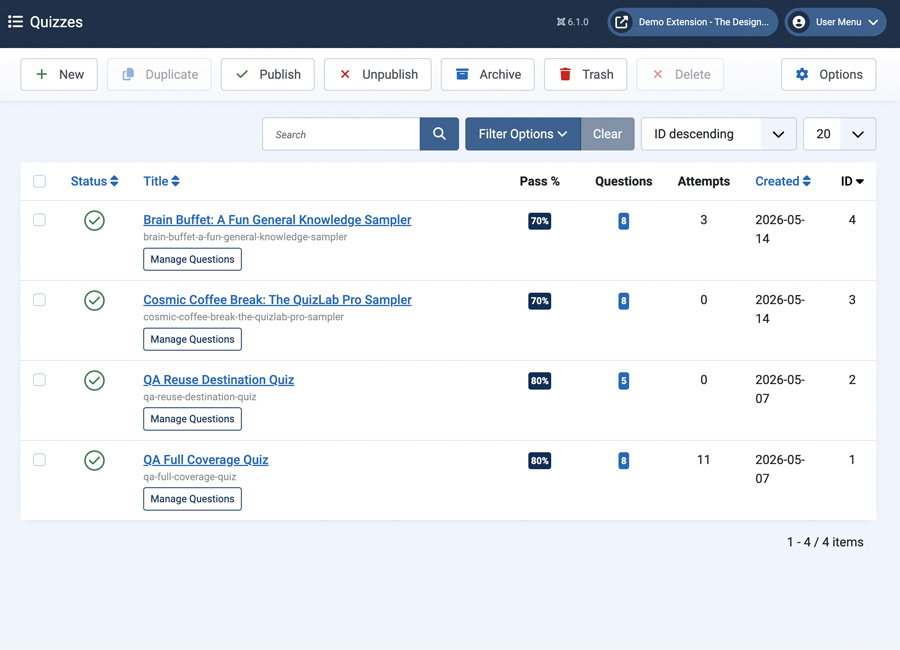Click the 1 - 4 / 4 items counter
The image size is (900, 650).
click(825, 541)
